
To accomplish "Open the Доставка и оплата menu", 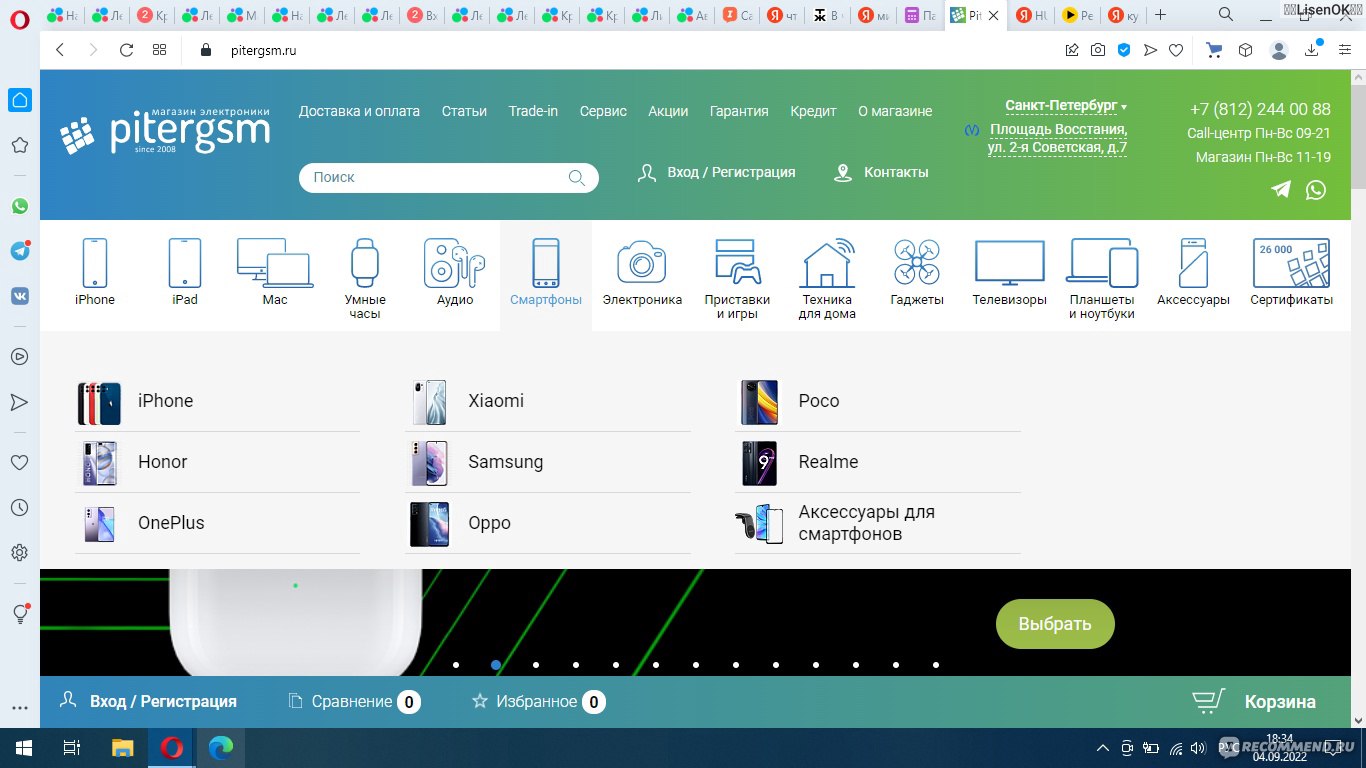I will (x=359, y=111).
